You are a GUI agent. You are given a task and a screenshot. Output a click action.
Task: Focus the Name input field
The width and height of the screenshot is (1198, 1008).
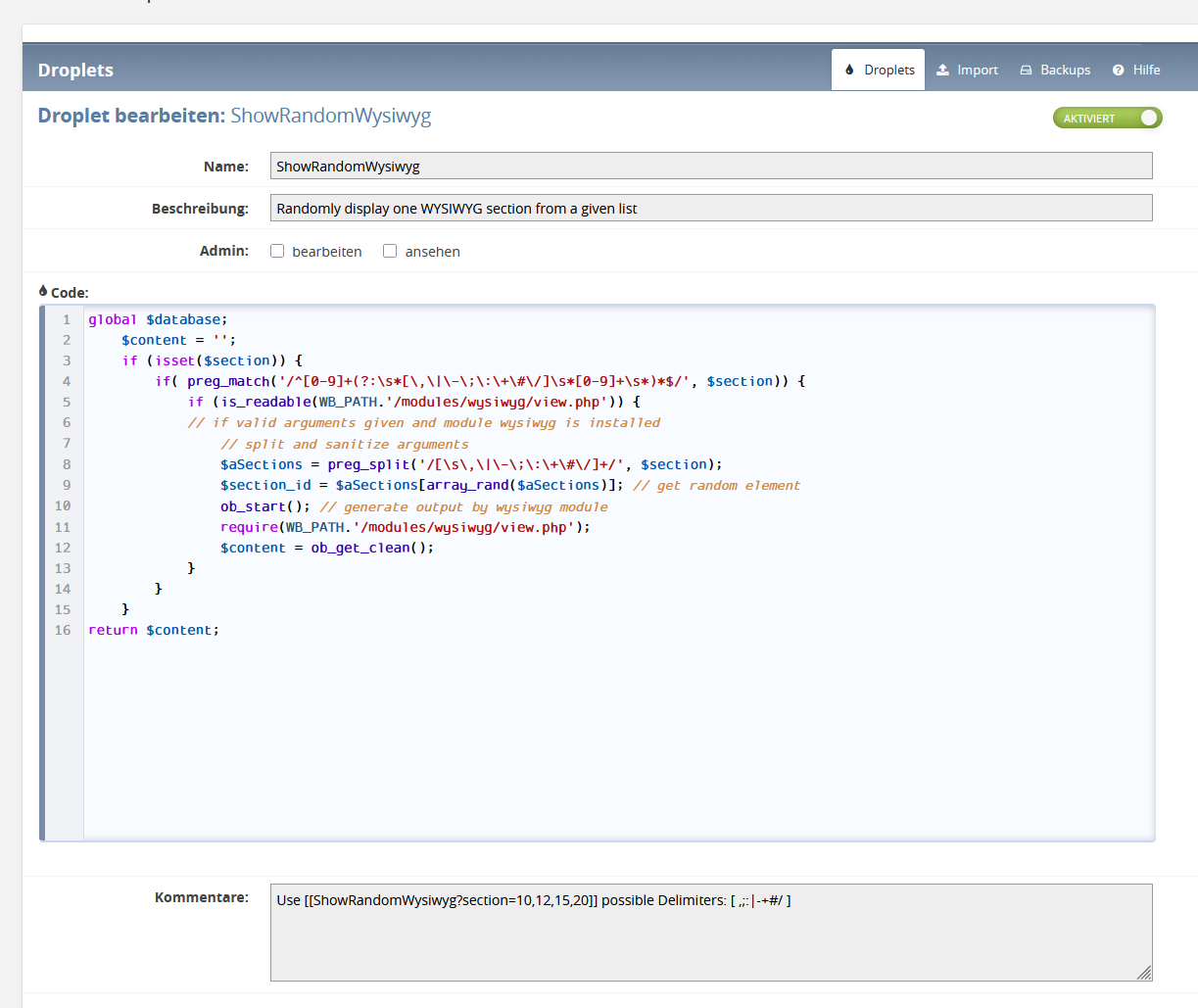click(710, 166)
